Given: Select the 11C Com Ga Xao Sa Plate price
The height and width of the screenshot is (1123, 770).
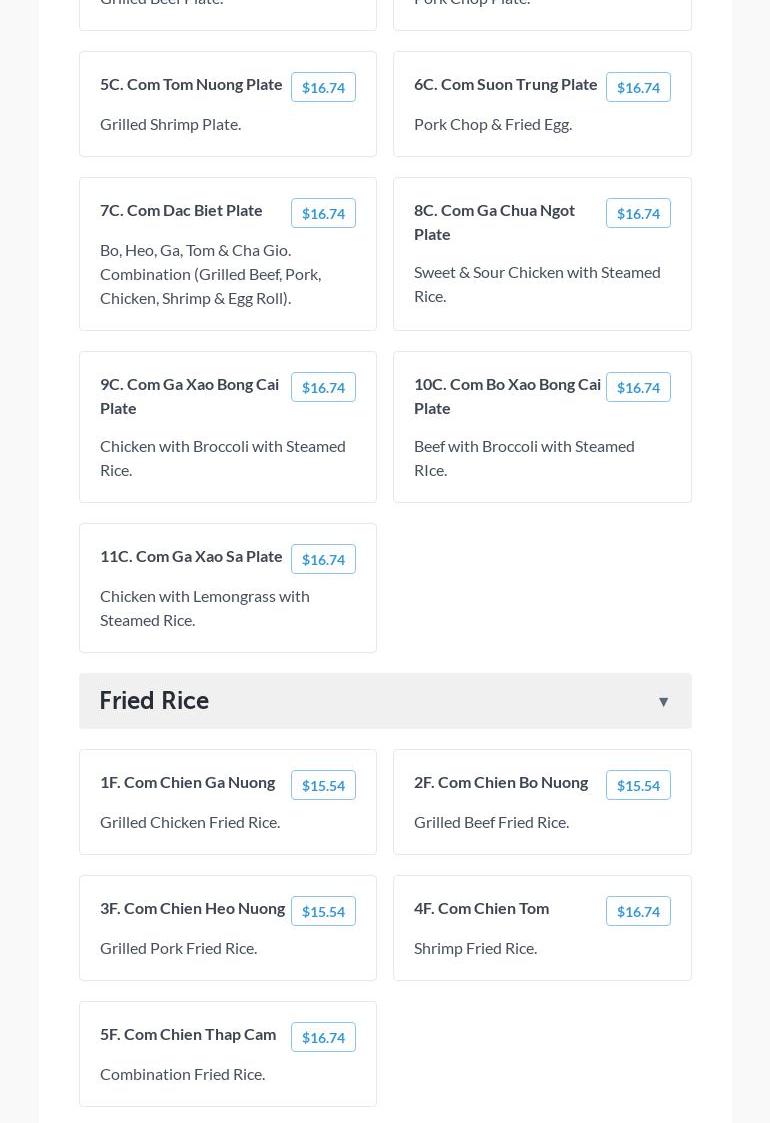Looking at the screenshot, I should coord(323,559).
